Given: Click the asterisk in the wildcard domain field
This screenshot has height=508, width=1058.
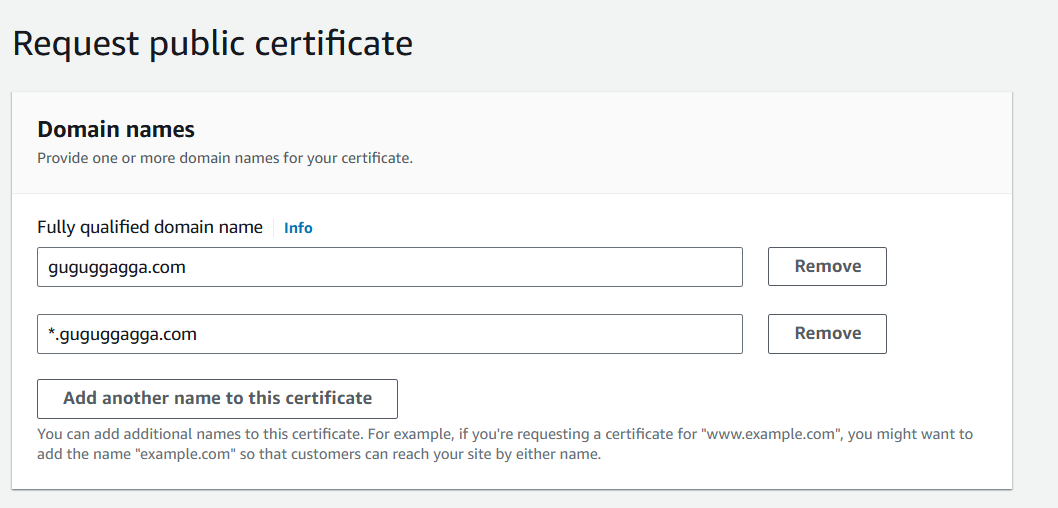Looking at the screenshot, I should pyautogui.click(x=51, y=334).
